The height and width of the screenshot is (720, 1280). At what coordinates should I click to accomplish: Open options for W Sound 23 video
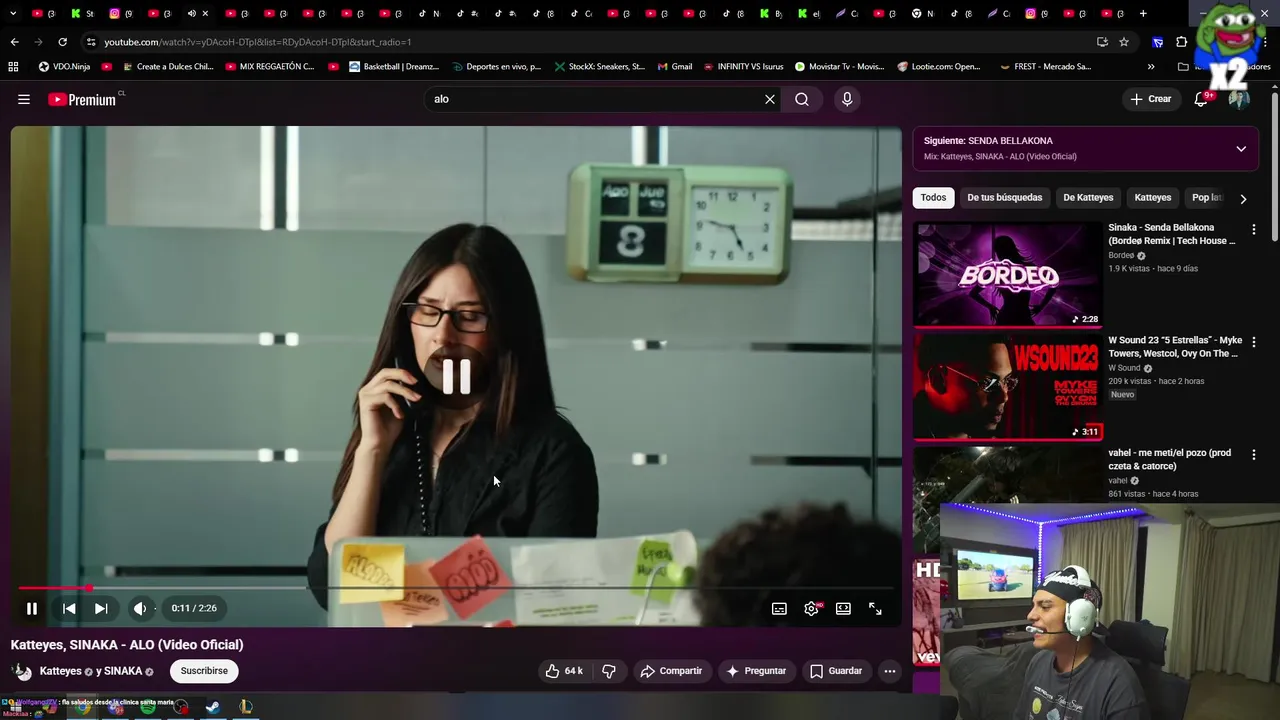[1254, 342]
